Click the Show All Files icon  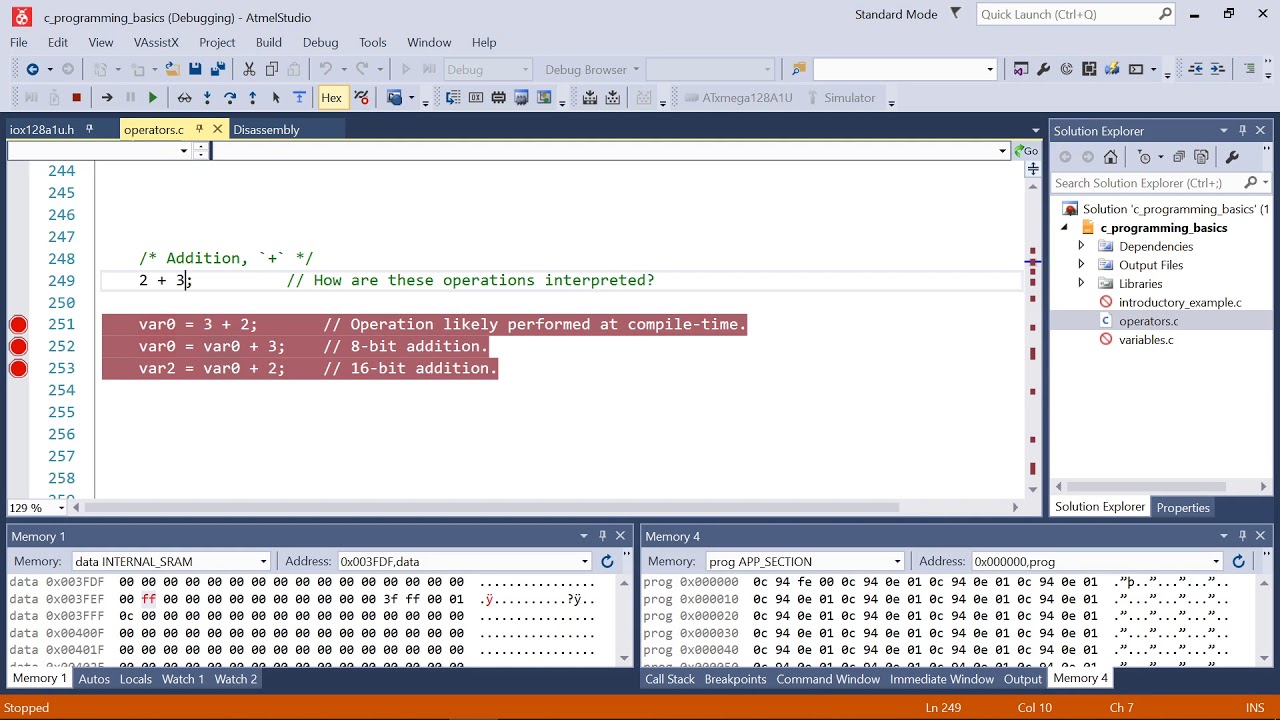1202,157
